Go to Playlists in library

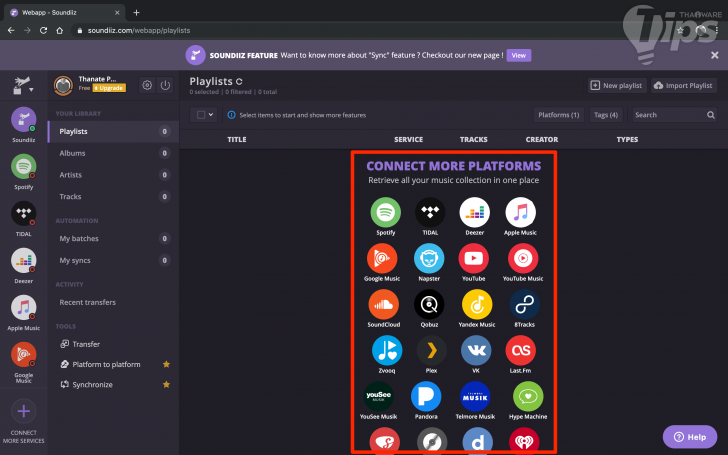[114, 131]
